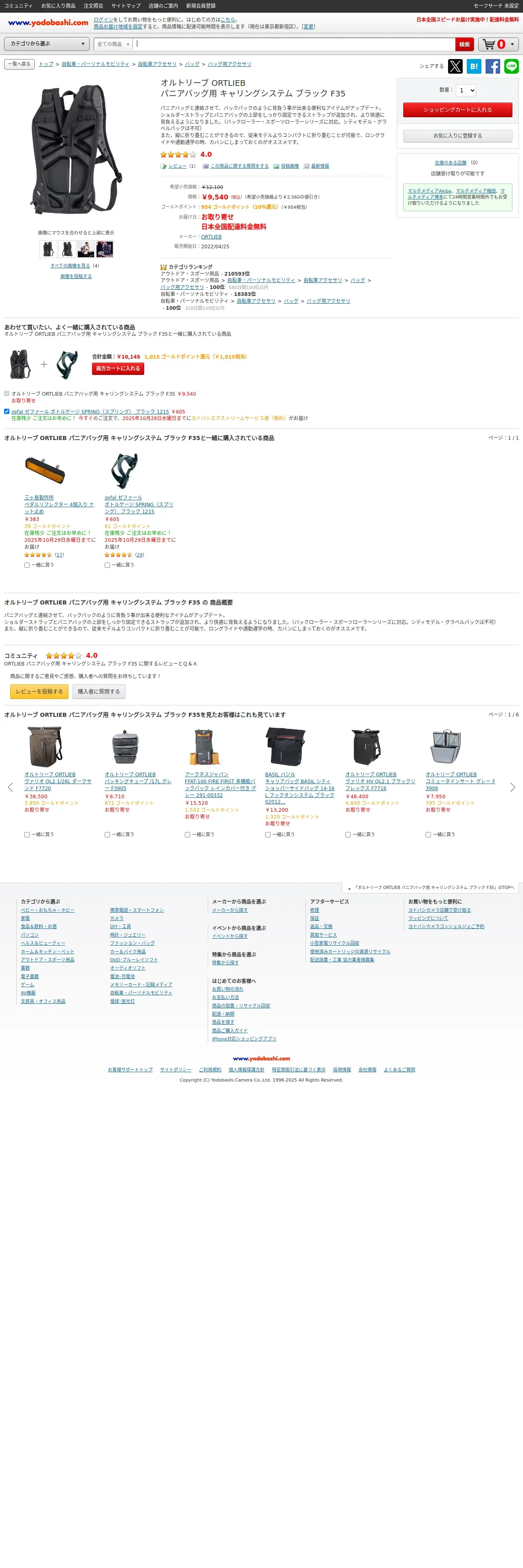This screenshot has width=523, height=1568.
Task: Toggle ORTLIEB carrying system bundle checkbox
Action: [7, 394]
